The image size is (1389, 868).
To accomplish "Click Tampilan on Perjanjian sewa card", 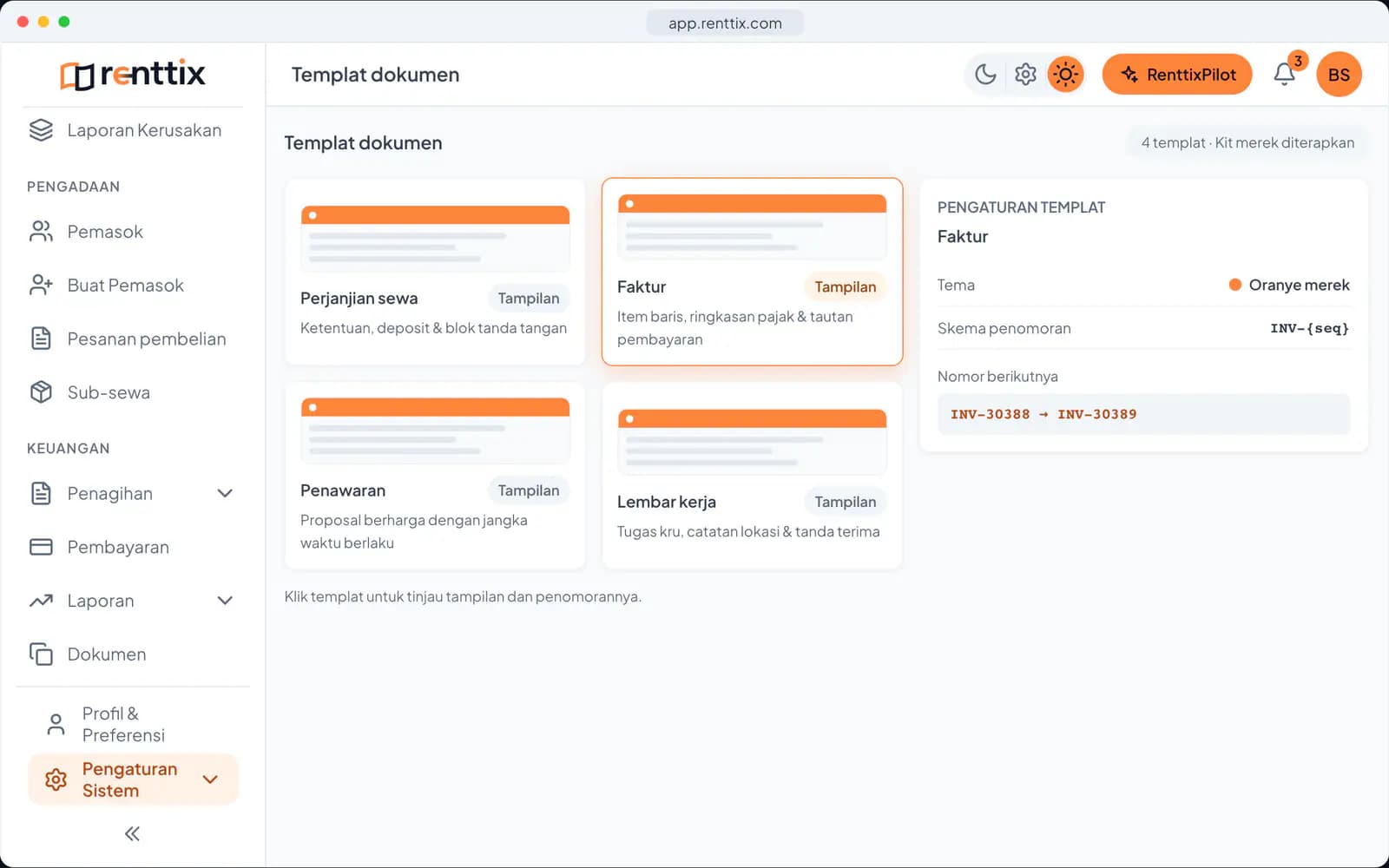I will click(x=528, y=299).
